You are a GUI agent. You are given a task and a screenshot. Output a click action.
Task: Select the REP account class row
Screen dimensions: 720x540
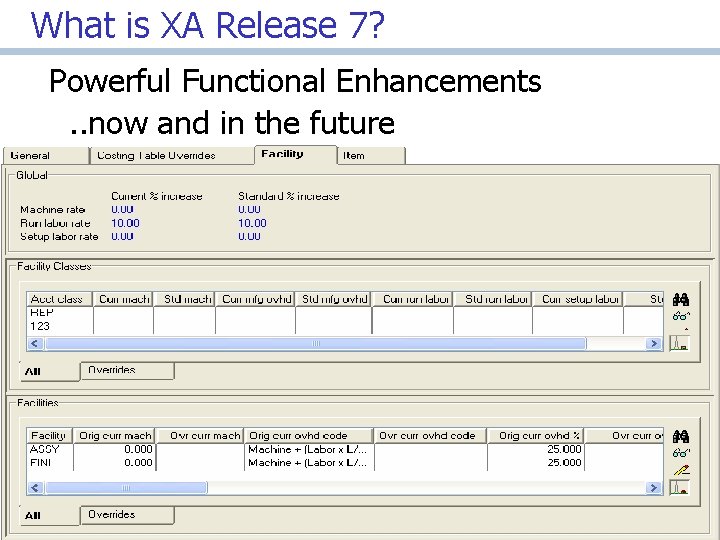tap(345, 313)
